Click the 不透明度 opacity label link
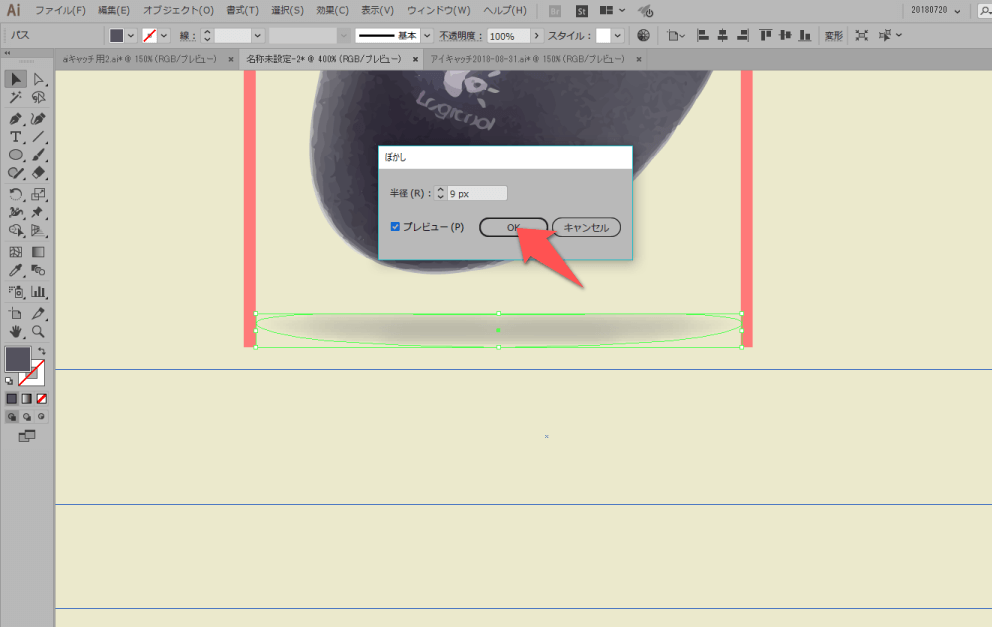The height and width of the screenshot is (627, 992). pyautogui.click(x=461, y=36)
